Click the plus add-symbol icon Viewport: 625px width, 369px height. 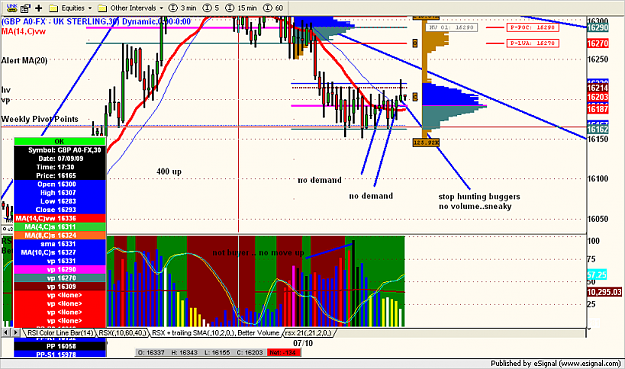[39, 8]
